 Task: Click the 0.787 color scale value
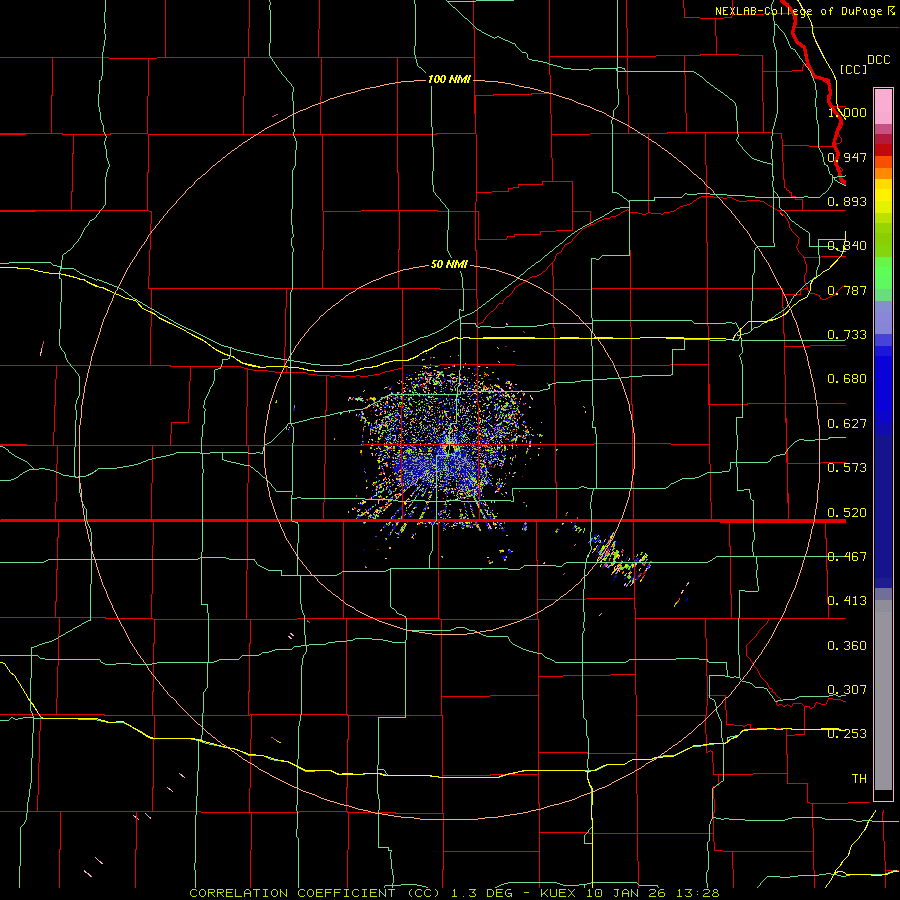(x=847, y=290)
